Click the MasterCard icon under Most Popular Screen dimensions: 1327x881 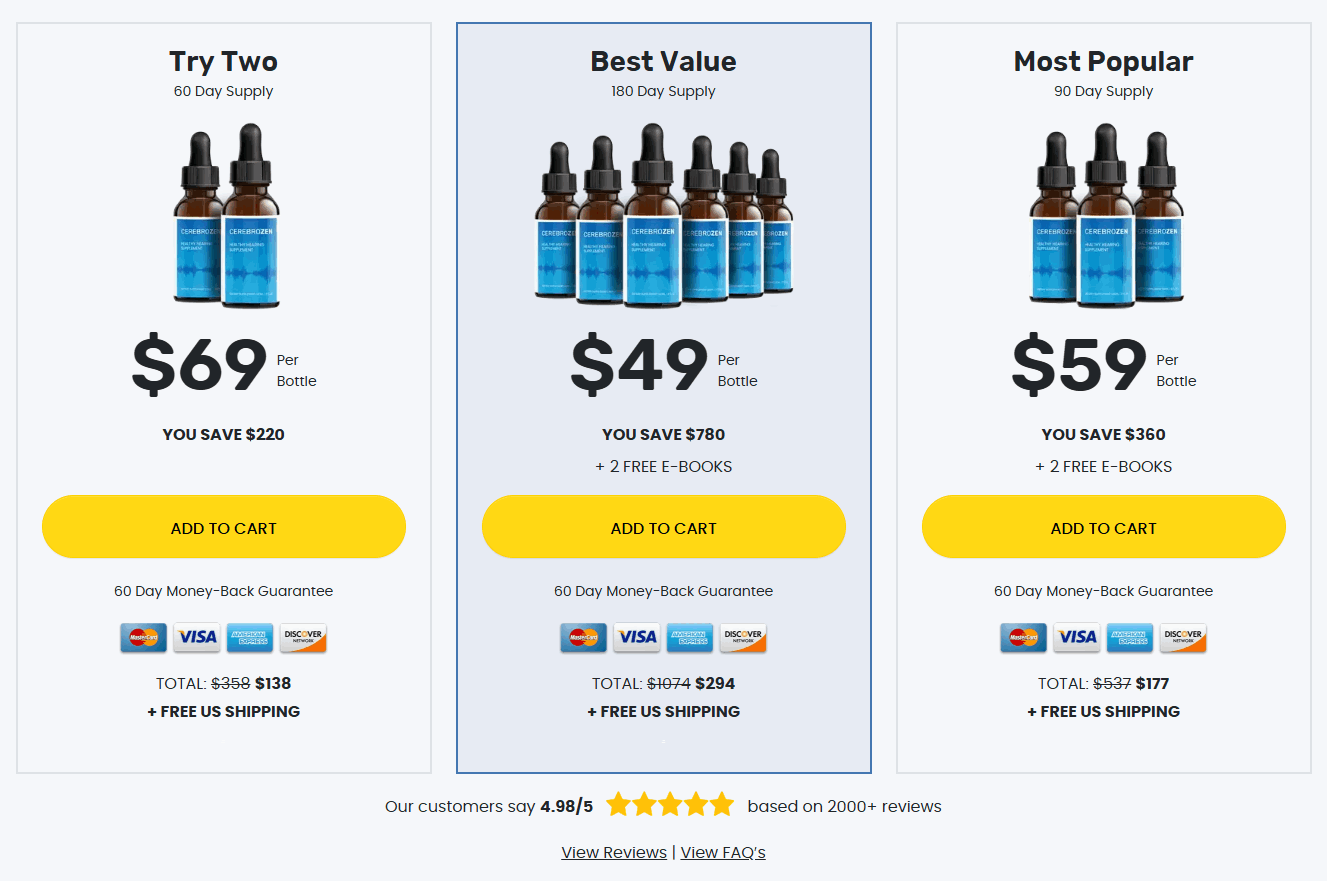tap(1024, 638)
